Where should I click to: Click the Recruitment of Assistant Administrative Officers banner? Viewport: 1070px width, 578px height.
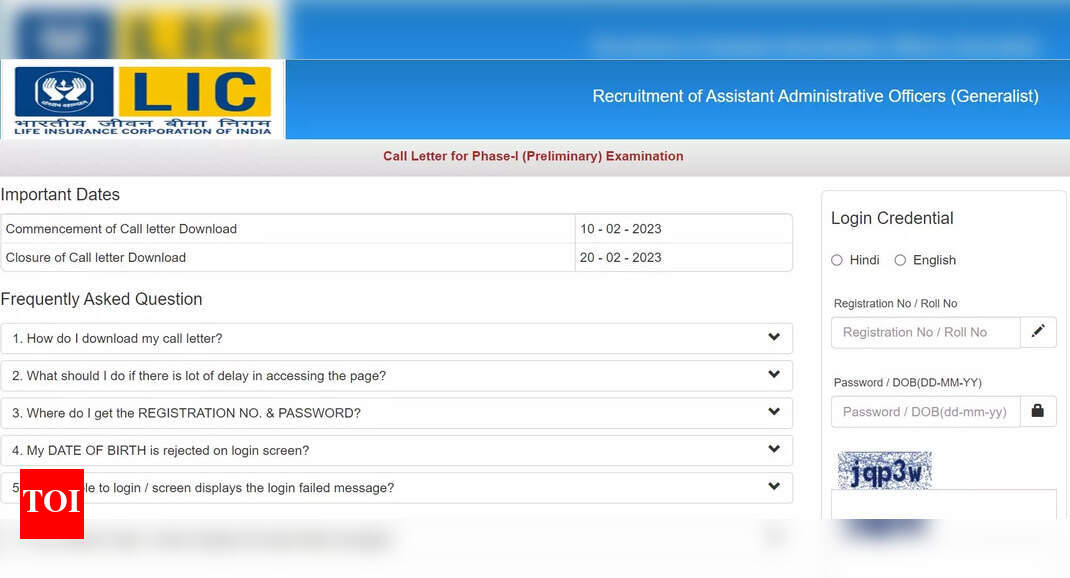816,96
